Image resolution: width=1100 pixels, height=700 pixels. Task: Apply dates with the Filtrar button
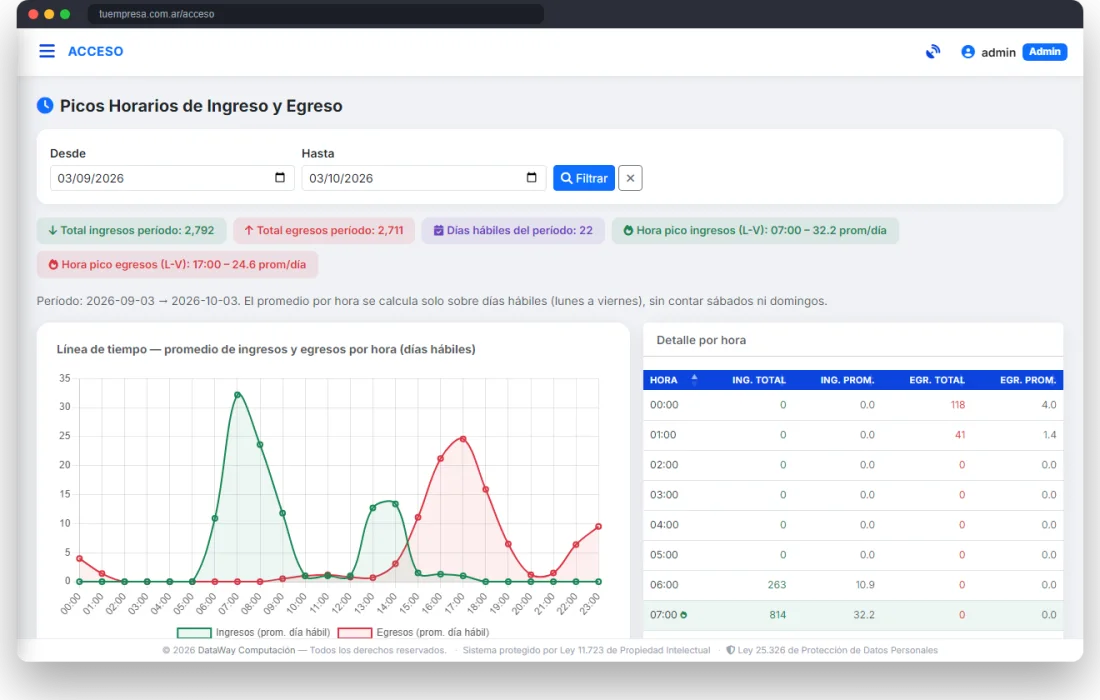point(584,178)
